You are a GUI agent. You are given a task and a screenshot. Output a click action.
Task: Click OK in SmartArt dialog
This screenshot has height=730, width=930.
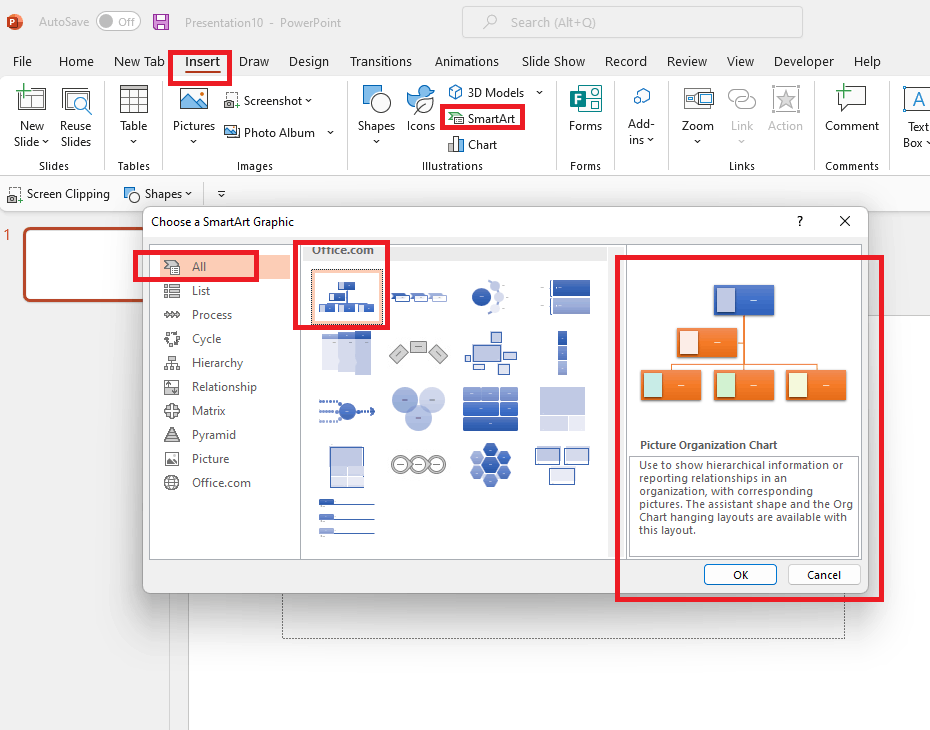(x=740, y=575)
